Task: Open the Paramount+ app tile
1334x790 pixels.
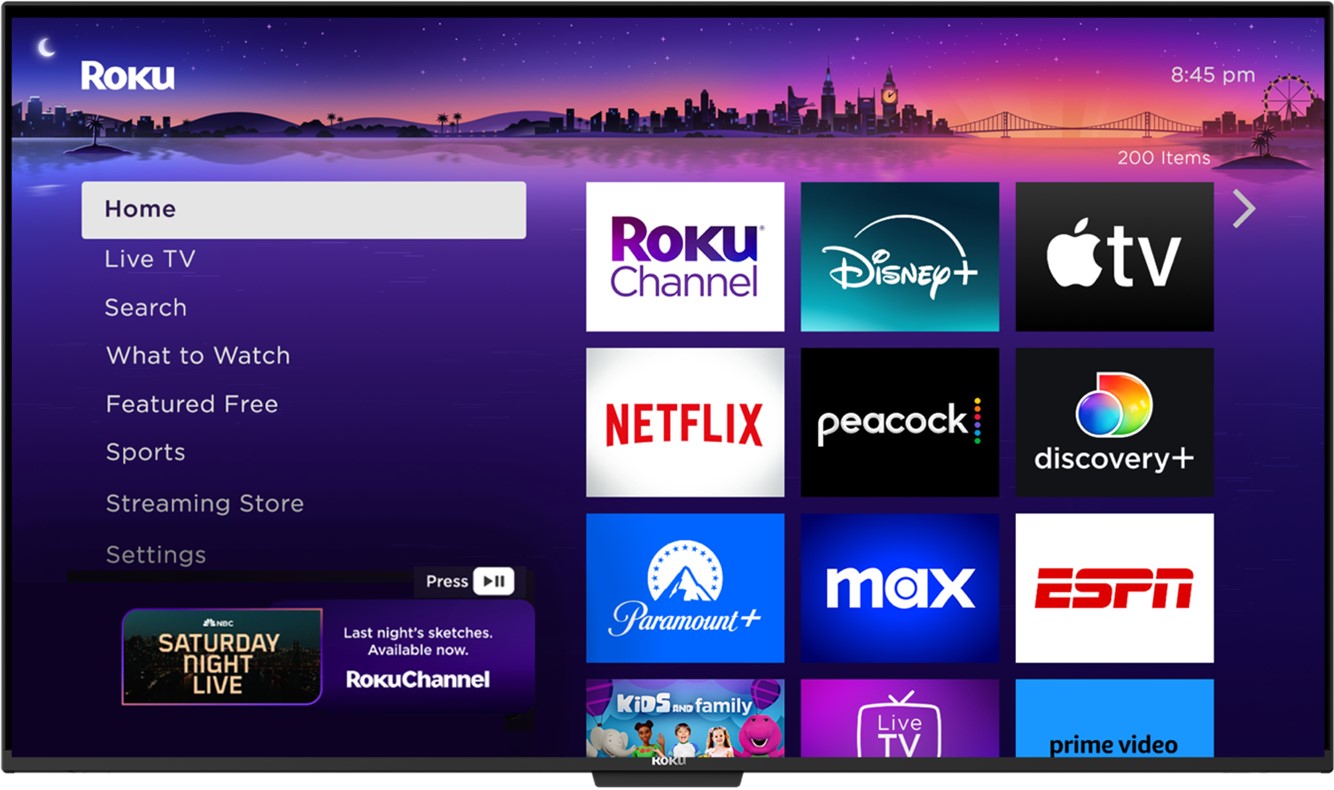Action: click(x=685, y=588)
